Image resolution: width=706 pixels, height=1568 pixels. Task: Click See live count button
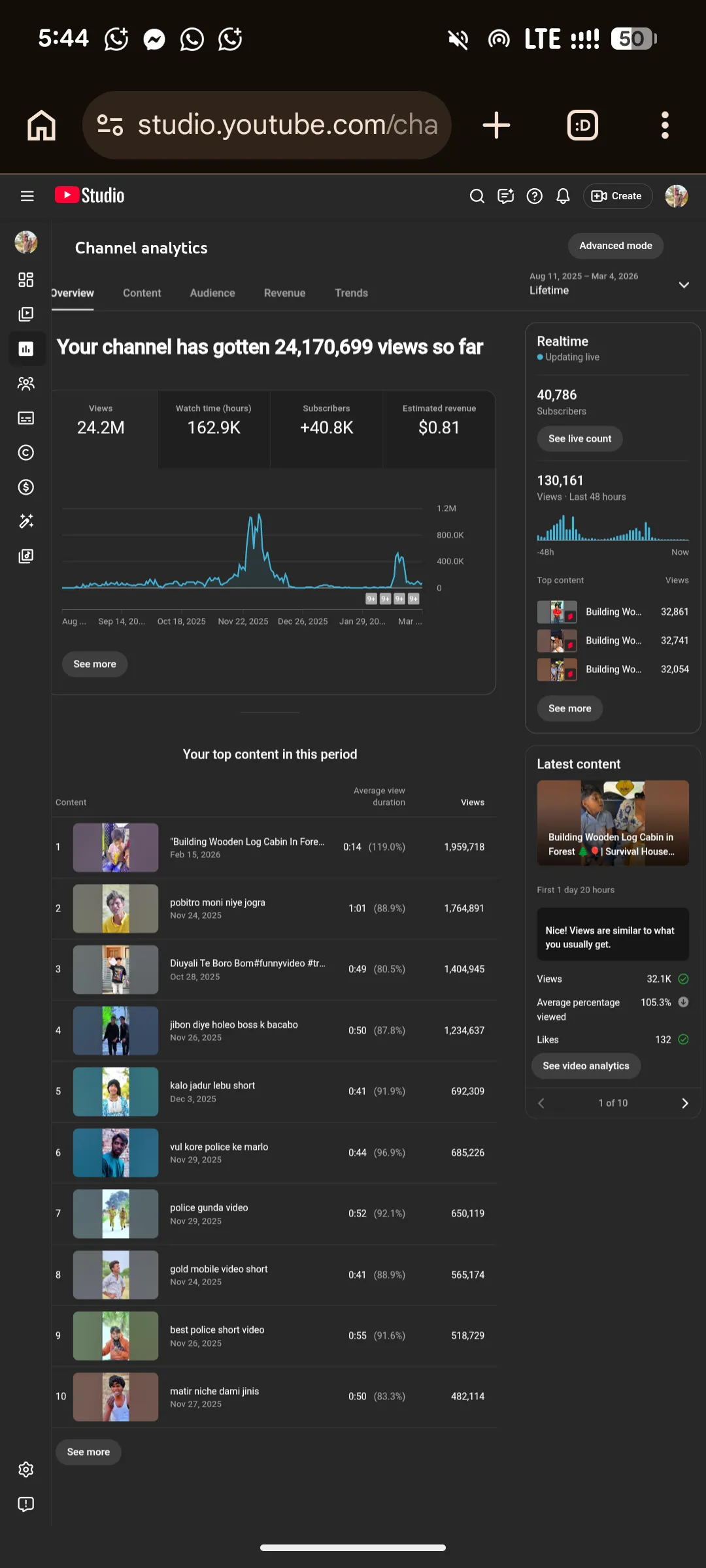pos(580,438)
